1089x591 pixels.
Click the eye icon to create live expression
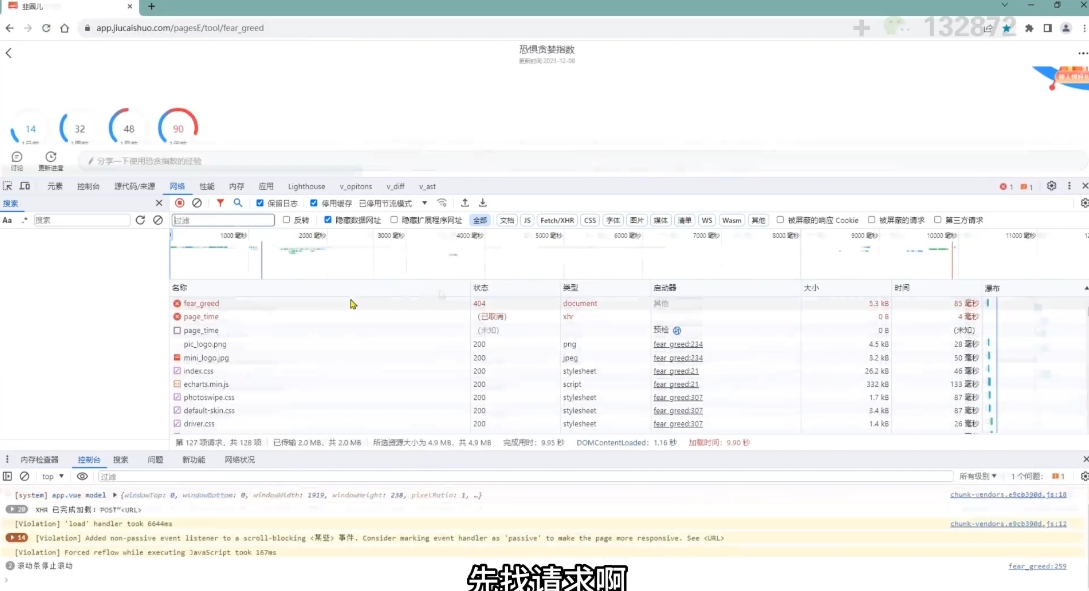82,477
